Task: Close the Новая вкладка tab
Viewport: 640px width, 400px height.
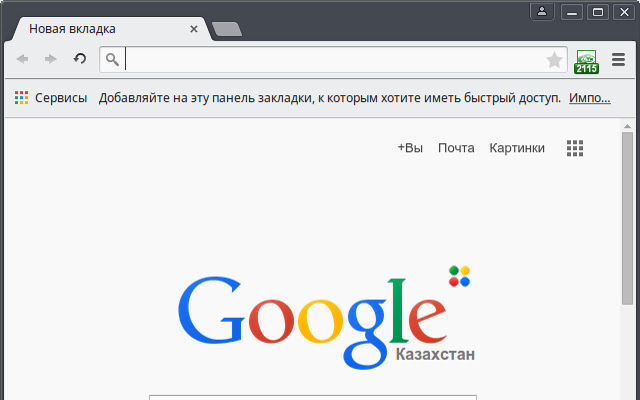Action: [194, 29]
